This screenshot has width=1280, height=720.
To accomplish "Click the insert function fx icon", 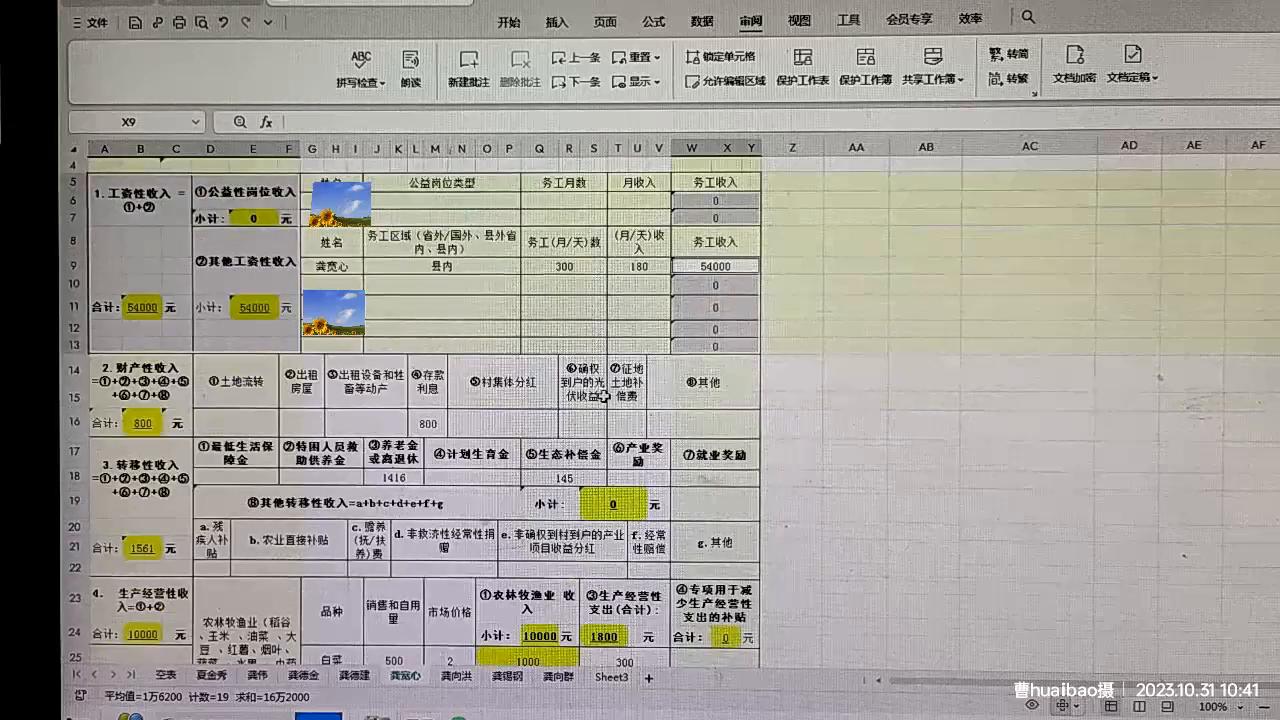I will point(266,121).
